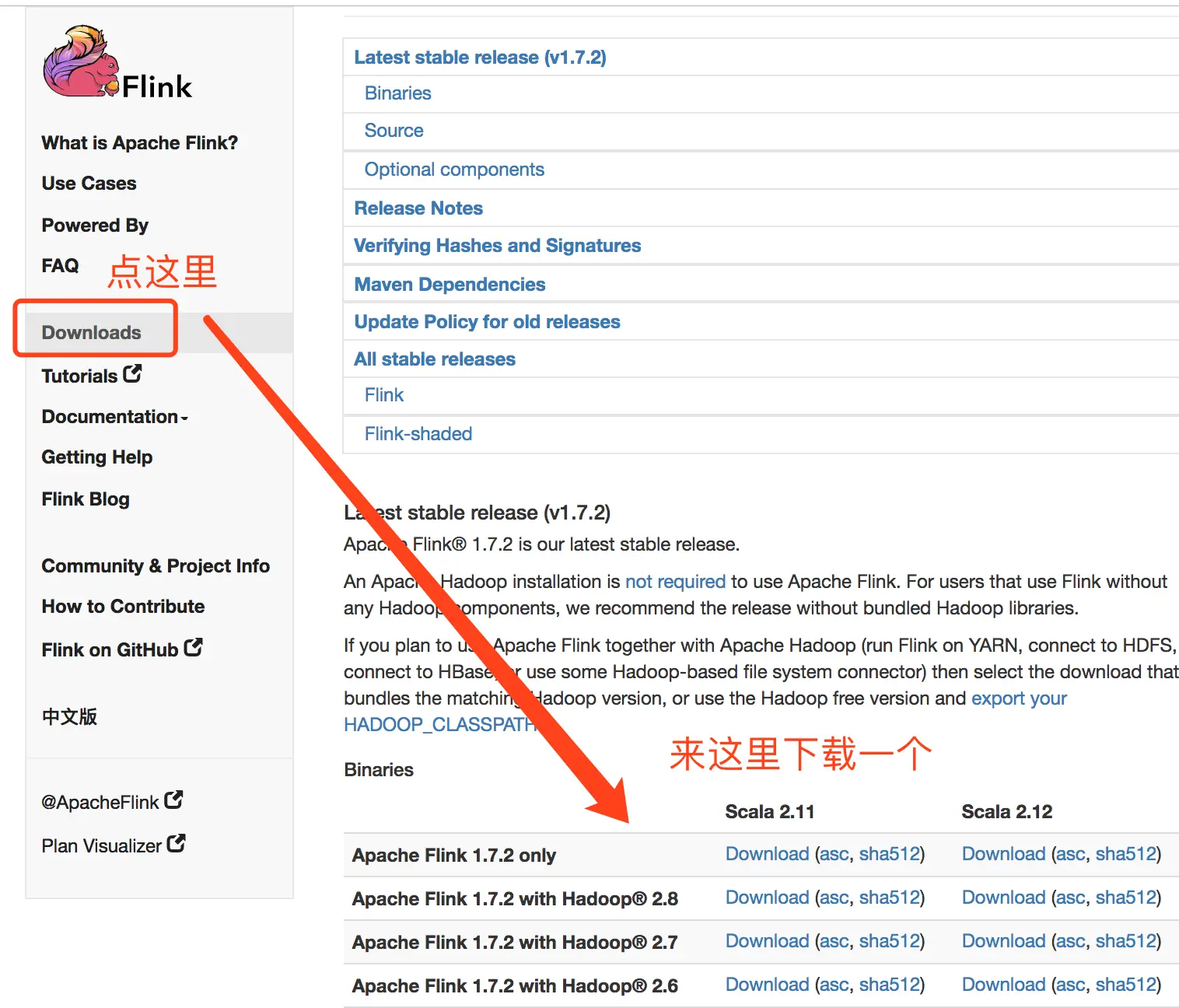1179x1008 pixels.
Task: Download Hadoop 2.6 build for Scala 2.11
Action: coord(768,985)
